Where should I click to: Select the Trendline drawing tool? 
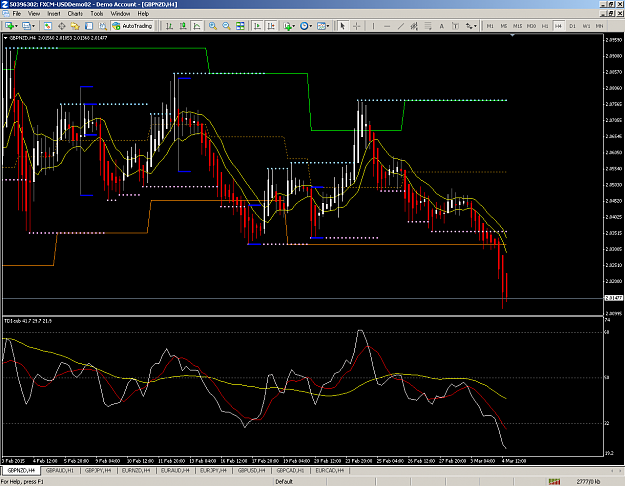401,26
